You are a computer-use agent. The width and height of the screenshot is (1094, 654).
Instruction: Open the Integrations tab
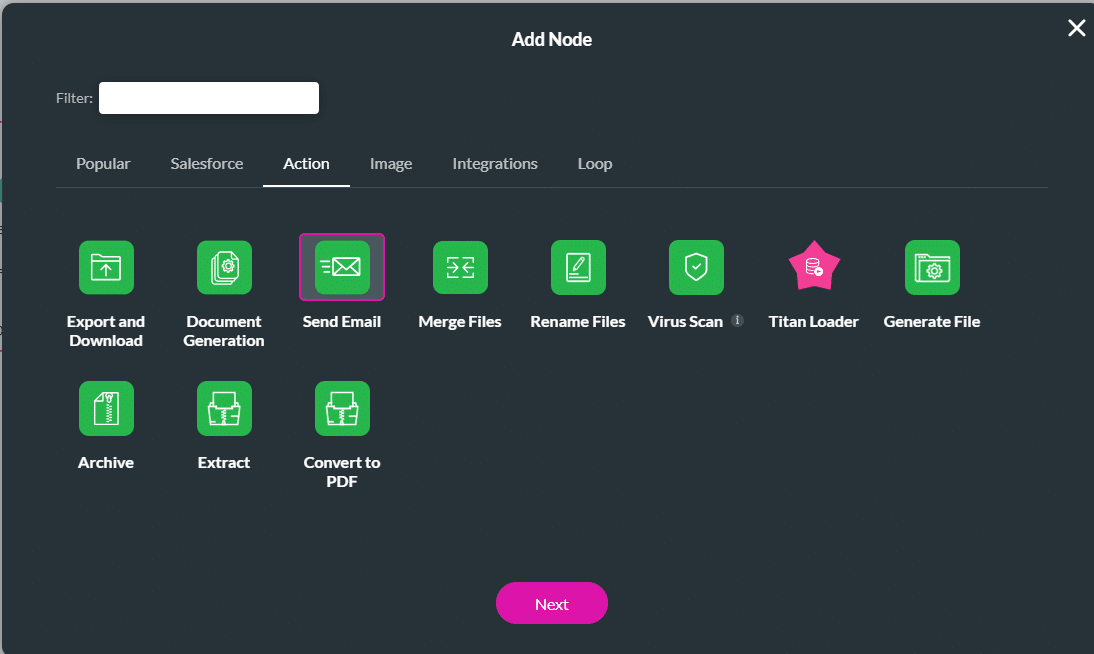[x=495, y=163]
